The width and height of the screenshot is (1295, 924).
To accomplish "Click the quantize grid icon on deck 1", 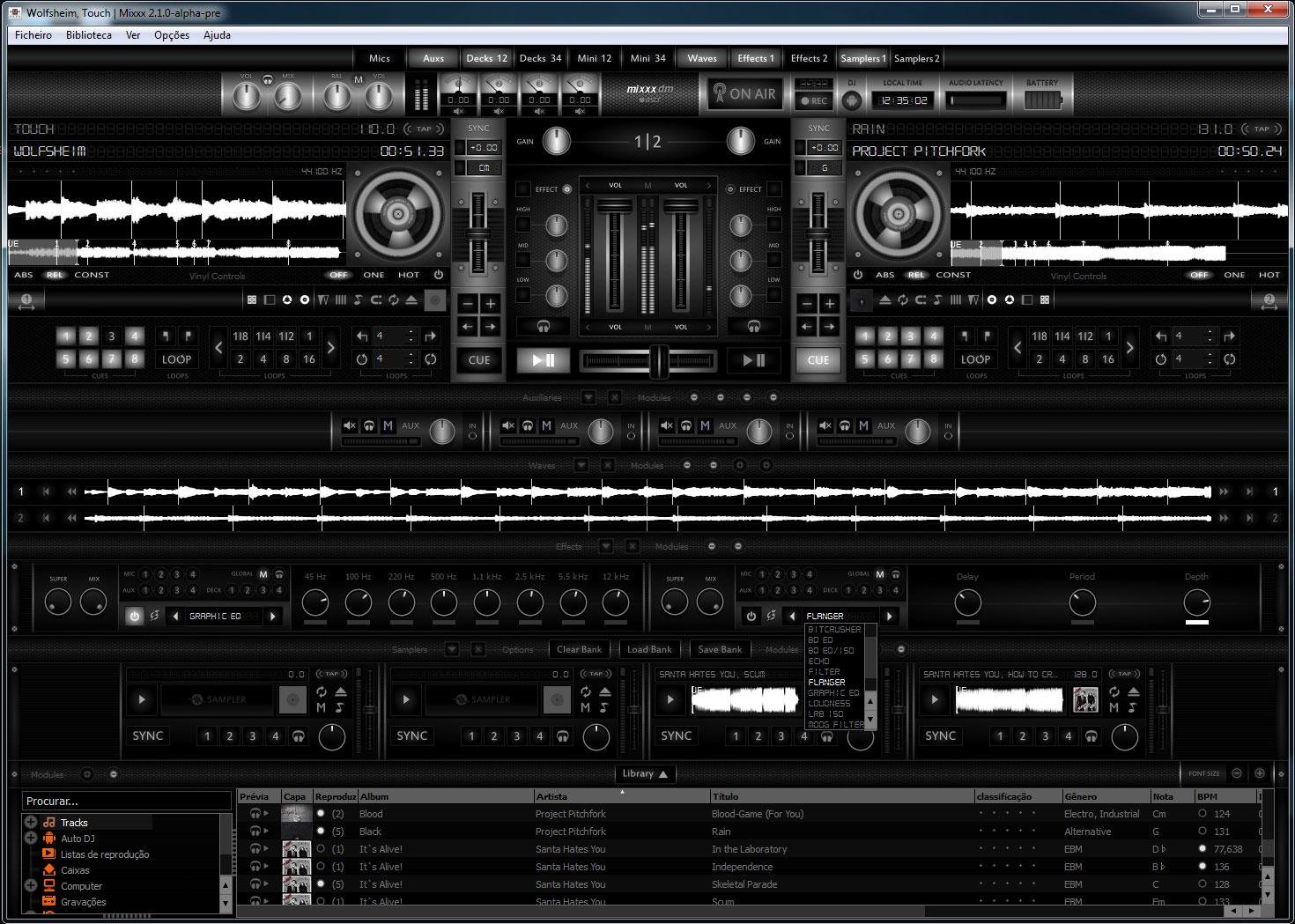I will [252, 300].
